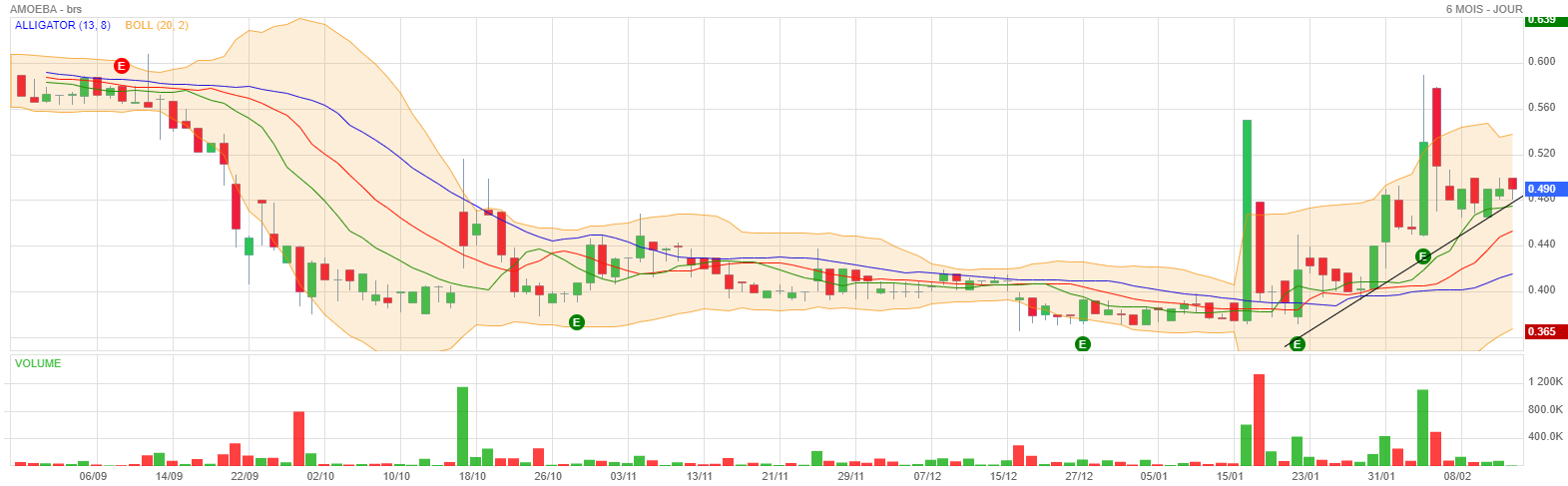
Task: Click the tallest red volume bar
Action: pyautogui.click(x=1259, y=420)
